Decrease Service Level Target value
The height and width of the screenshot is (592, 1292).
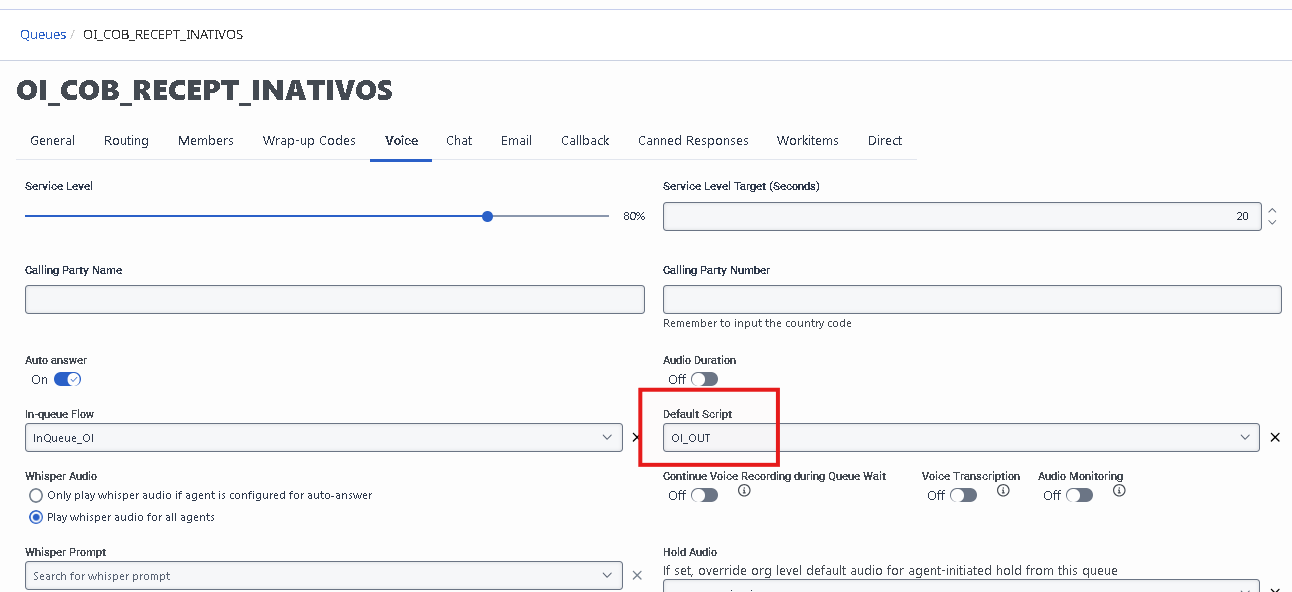1272,222
